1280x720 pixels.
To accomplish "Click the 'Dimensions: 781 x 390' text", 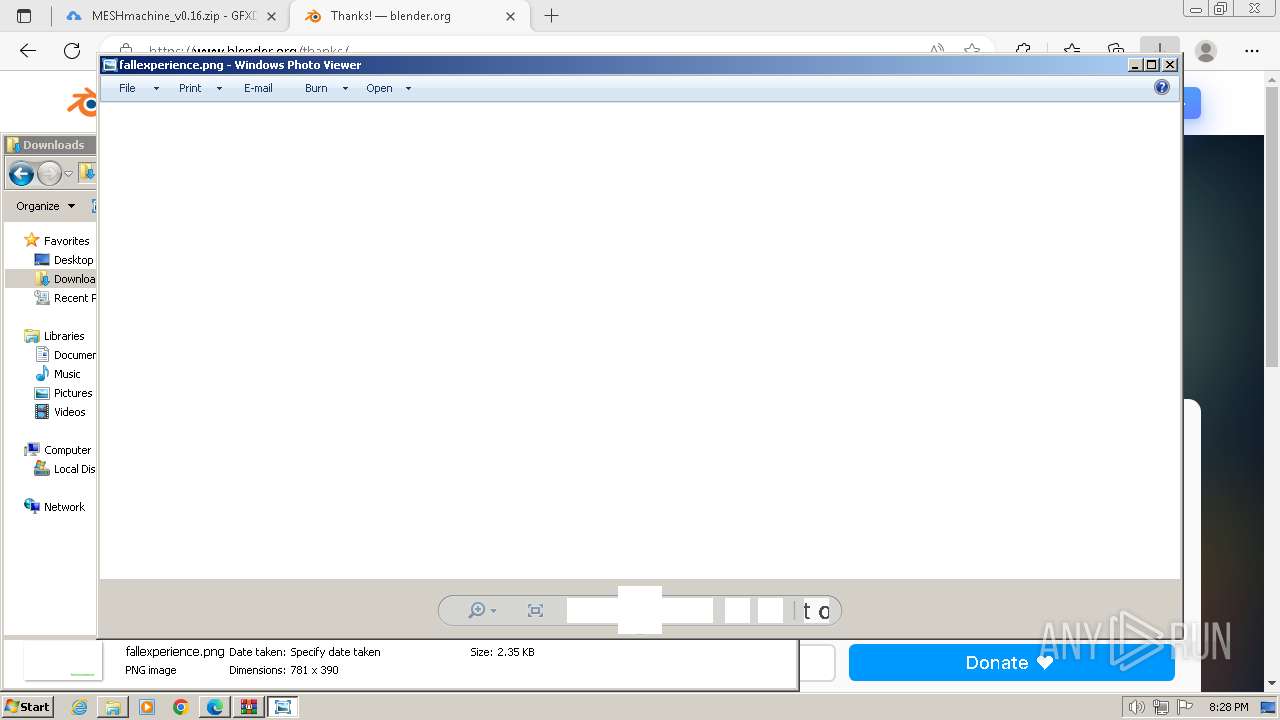I will point(284,670).
